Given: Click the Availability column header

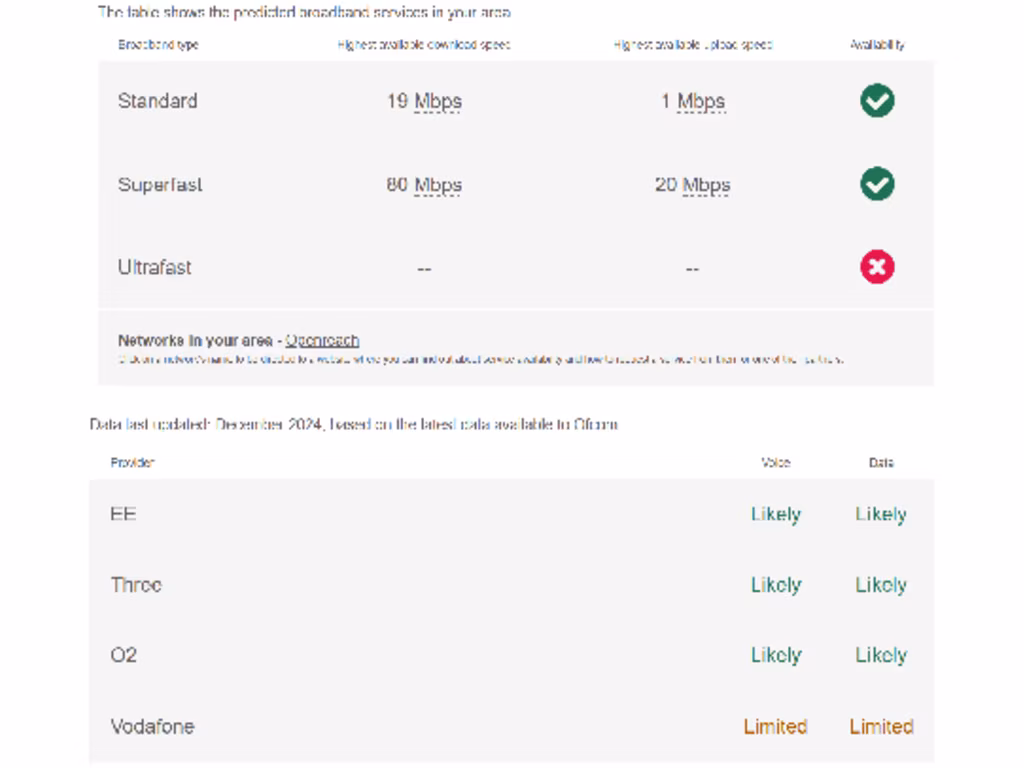Looking at the screenshot, I should [x=877, y=45].
